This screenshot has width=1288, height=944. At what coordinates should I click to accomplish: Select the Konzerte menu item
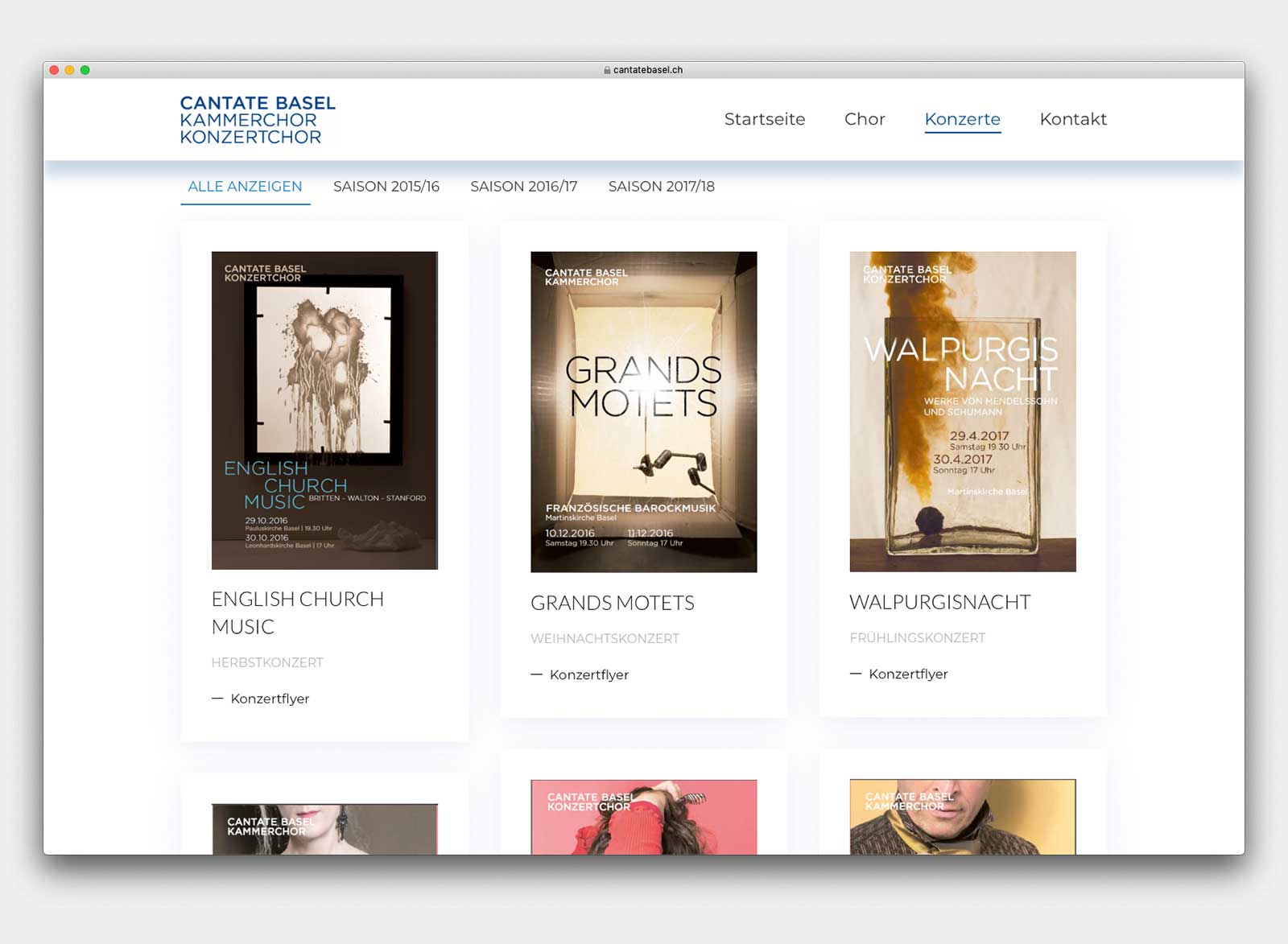pos(962,119)
